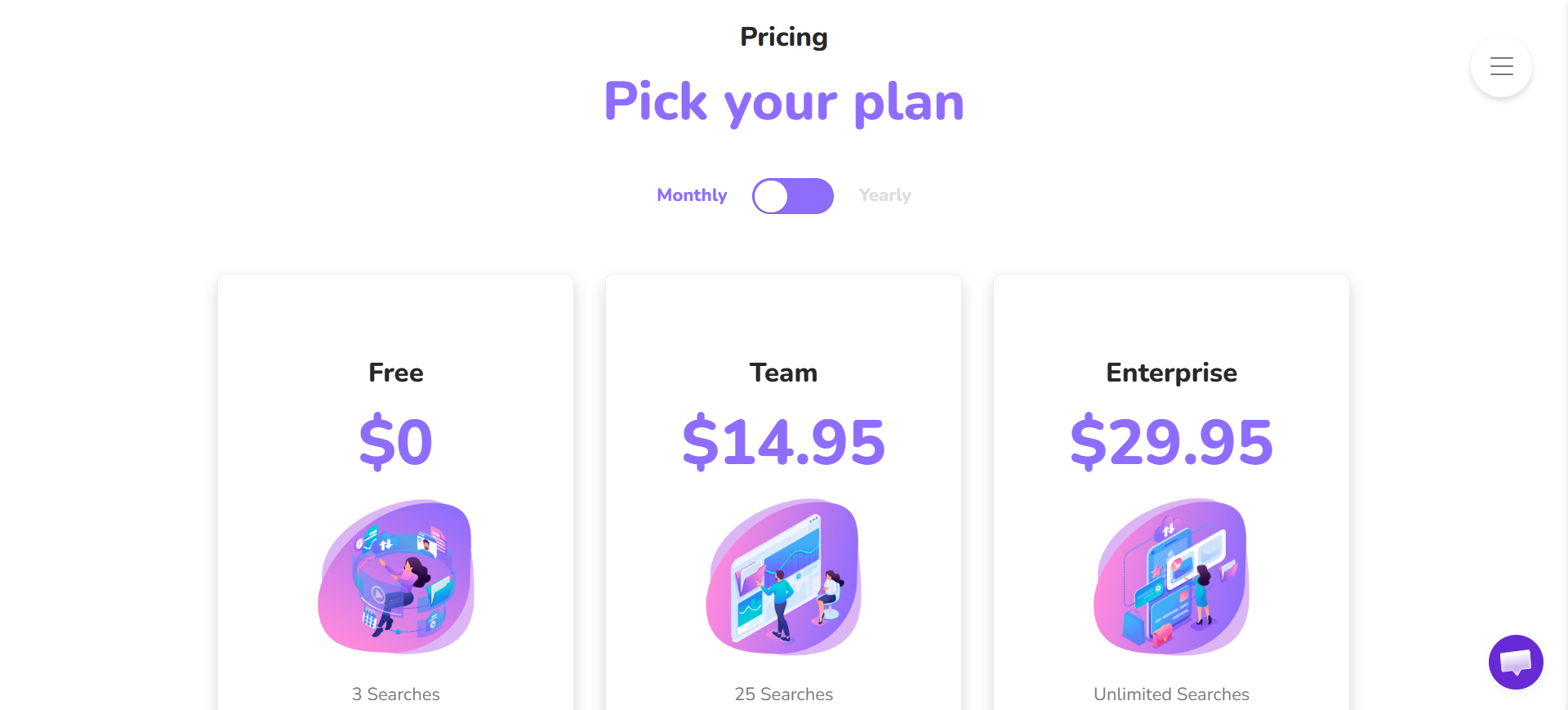1568x710 pixels.
Task: Click the white knob on billing switch
Action: [x=771, y=196]
